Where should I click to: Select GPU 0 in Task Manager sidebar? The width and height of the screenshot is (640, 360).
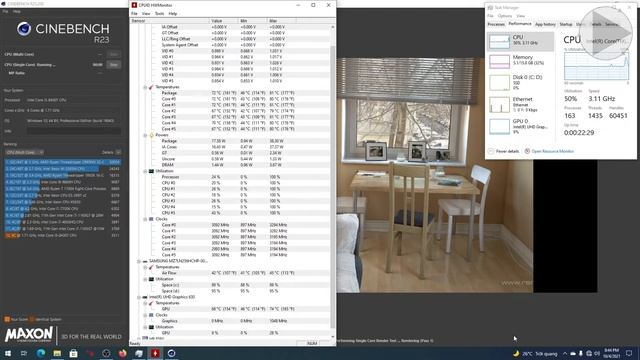click(x=520, y=126)
